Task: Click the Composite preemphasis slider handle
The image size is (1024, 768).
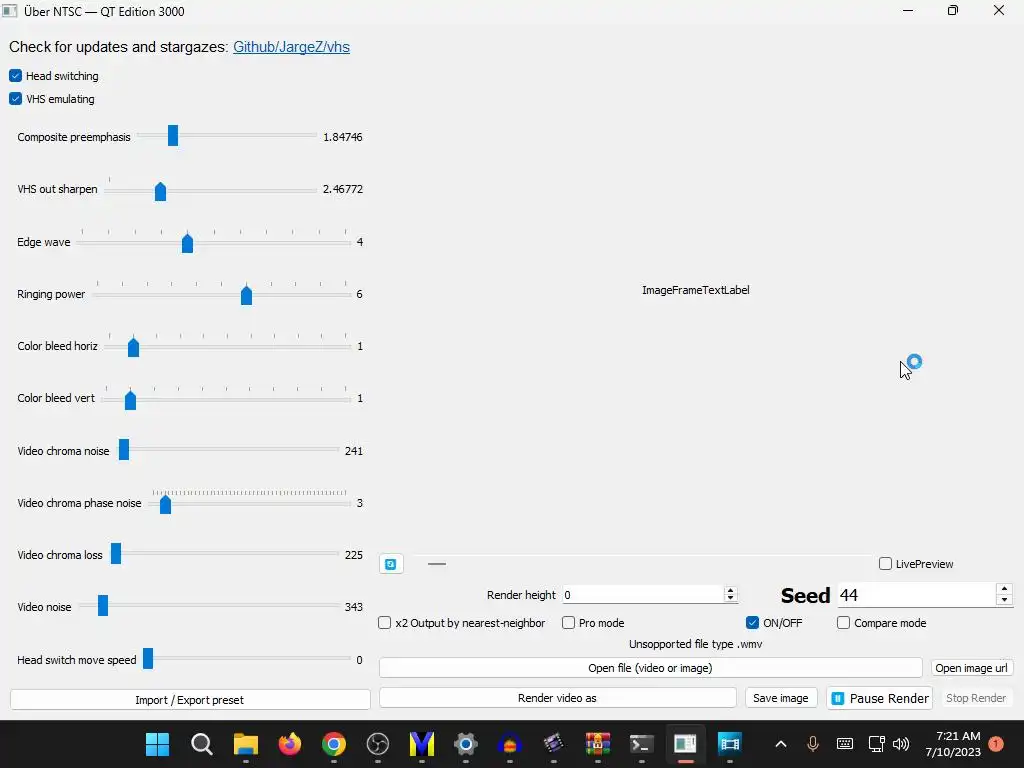Action: coord(173,136)
